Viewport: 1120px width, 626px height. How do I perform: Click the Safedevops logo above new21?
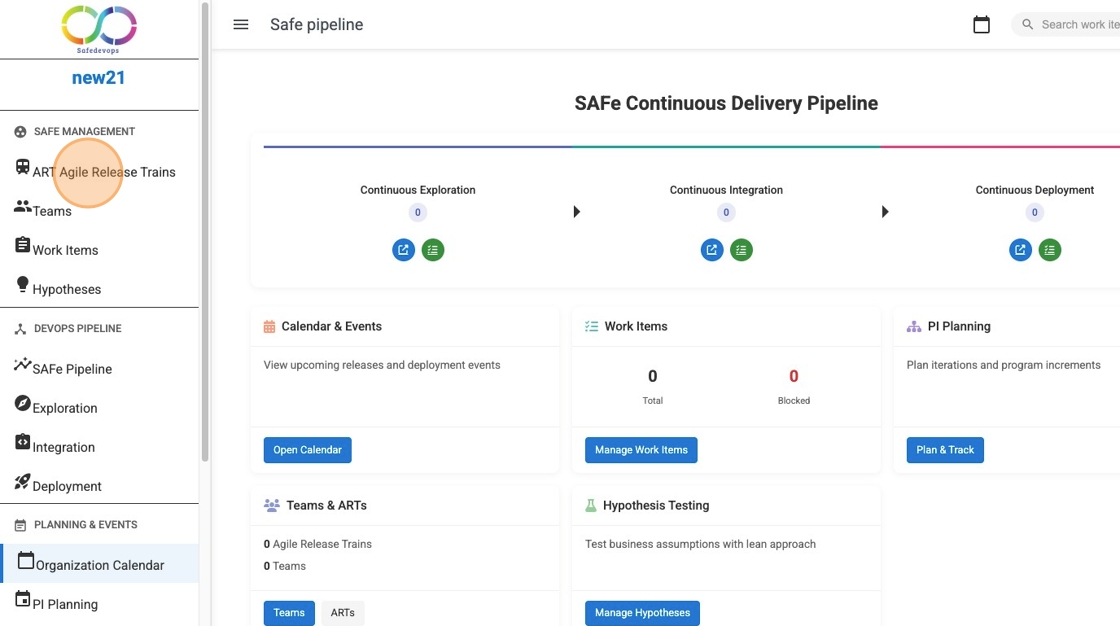tap(97, 27)
